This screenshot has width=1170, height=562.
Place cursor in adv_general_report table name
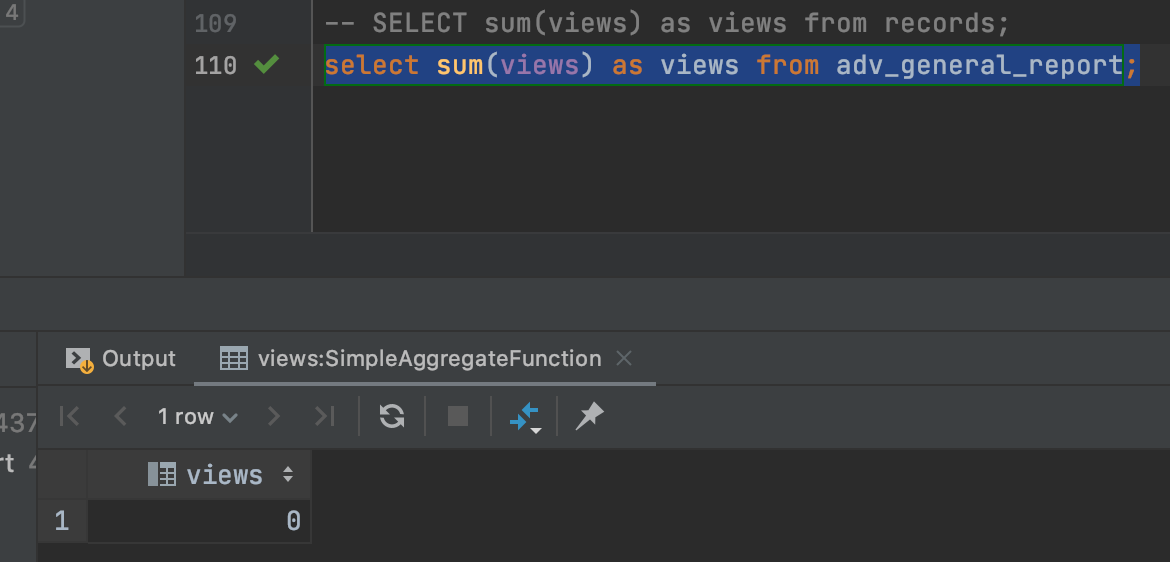(979, 66)
